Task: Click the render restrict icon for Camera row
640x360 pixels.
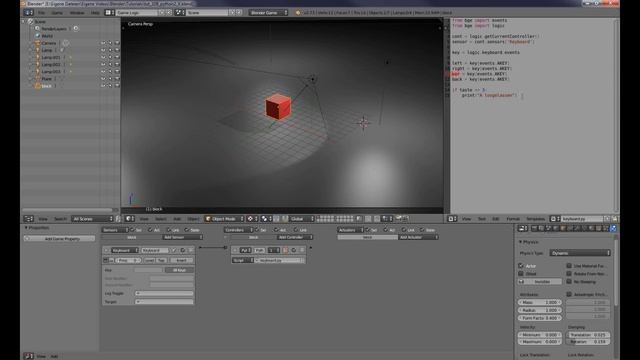Action: point(117,43)
